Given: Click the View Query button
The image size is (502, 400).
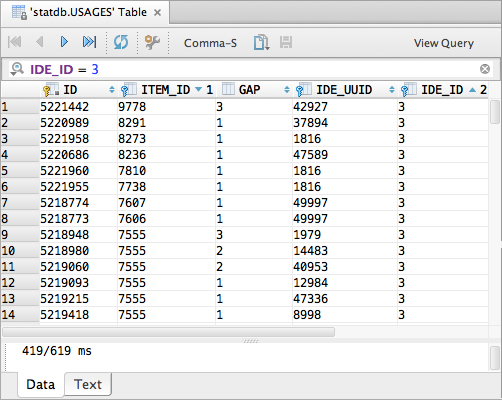Looking at the screenshot, I should pos(444,43).
